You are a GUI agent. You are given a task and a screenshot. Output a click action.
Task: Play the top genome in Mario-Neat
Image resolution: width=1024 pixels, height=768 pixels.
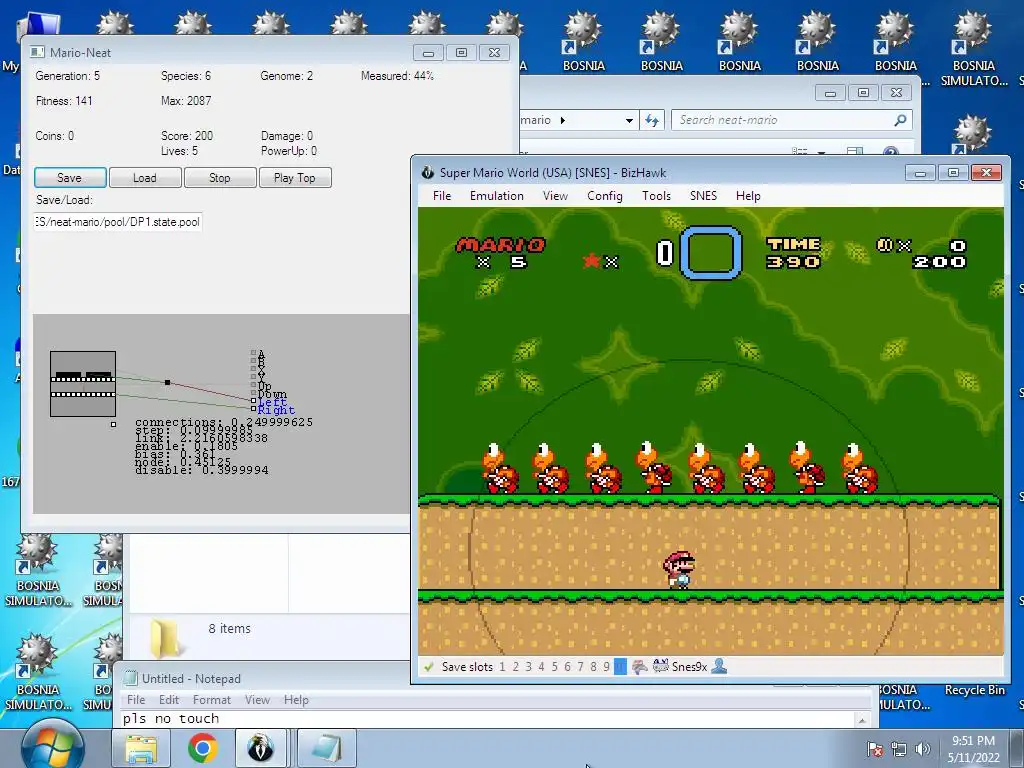click(295, 178)
